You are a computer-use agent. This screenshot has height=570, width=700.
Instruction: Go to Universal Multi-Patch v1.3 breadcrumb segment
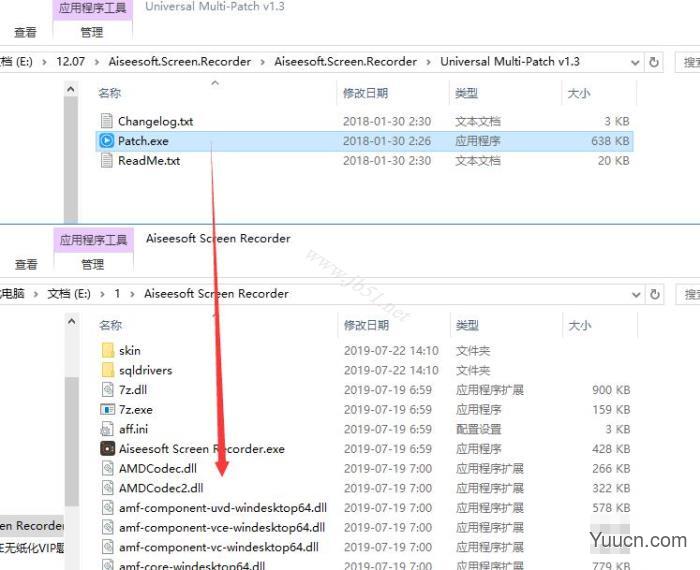pyautogui.click(x=510, y=62)
